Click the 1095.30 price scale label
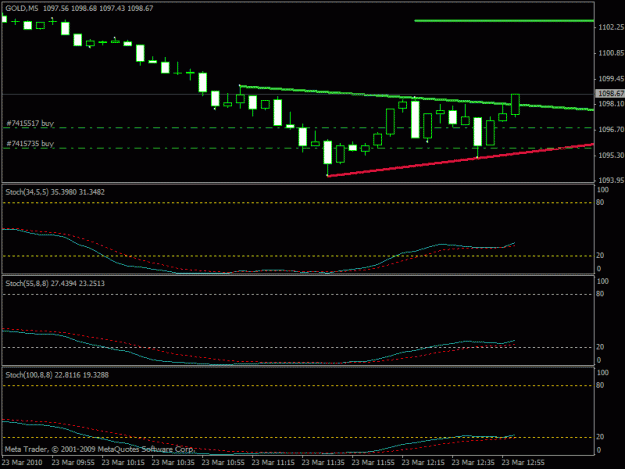This screenshot has height=469, width=625. [611, 155]
